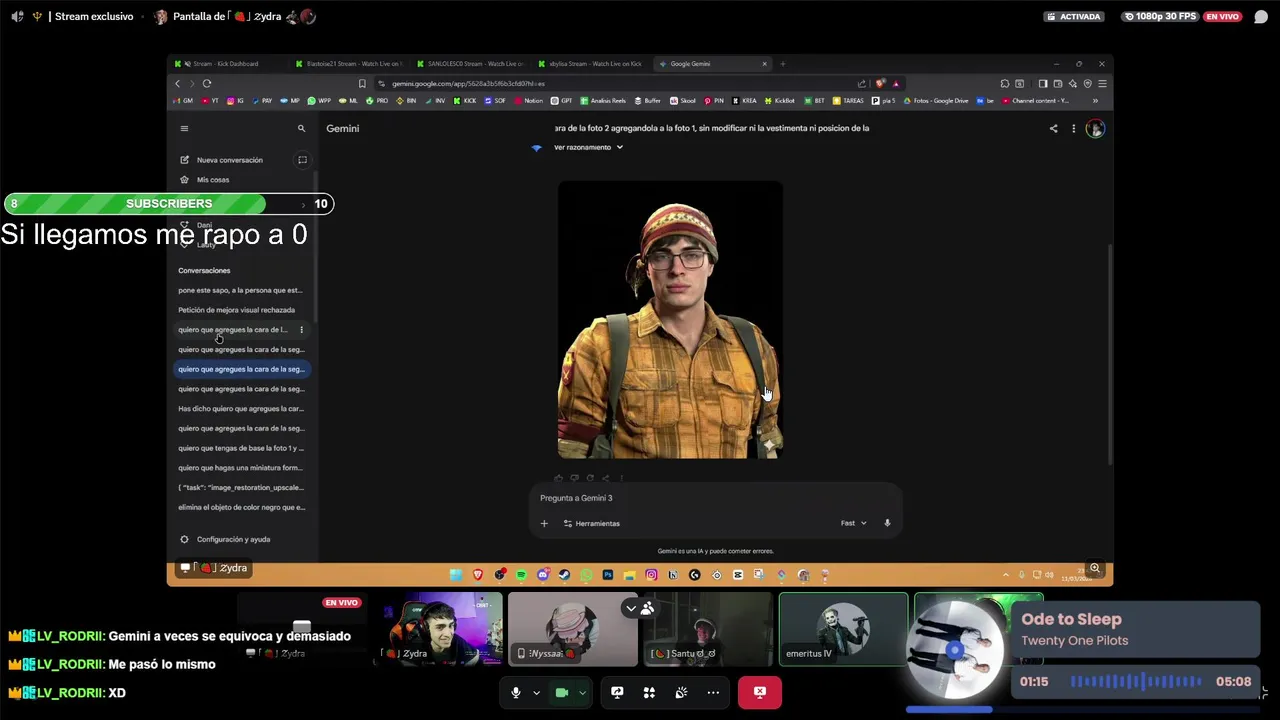Click the song progress waveform bar

(1136, 682)
